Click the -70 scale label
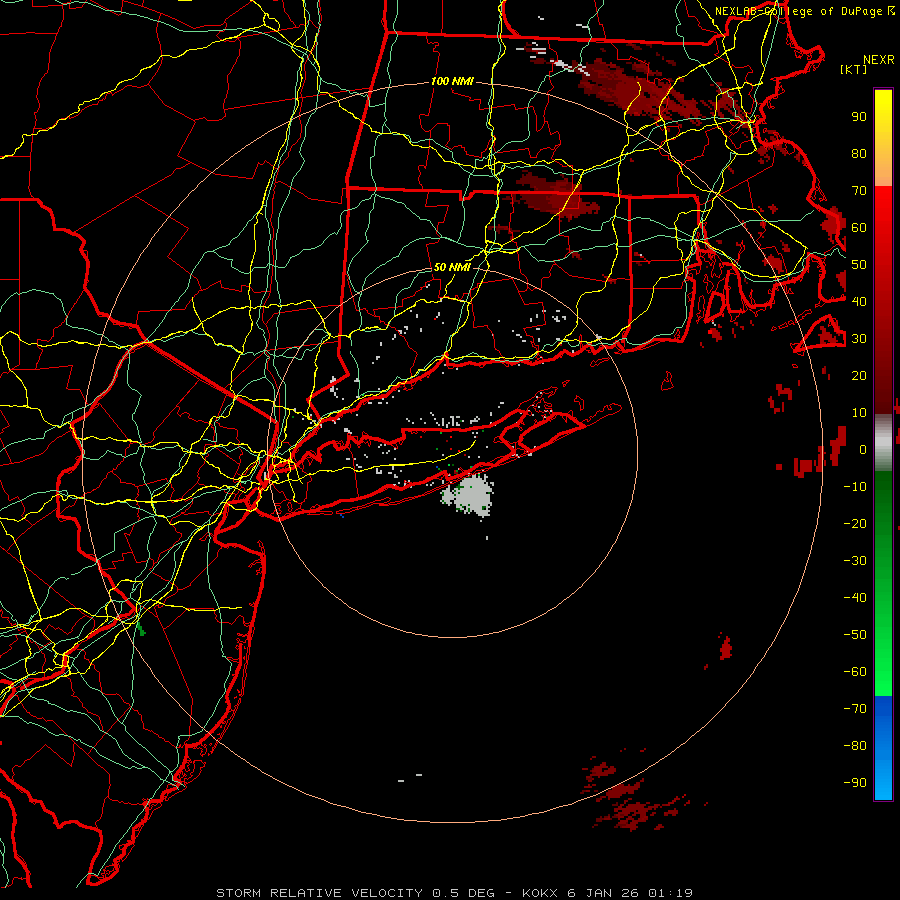The width and height of the screenshot is (900, 900). click(855, 709)
